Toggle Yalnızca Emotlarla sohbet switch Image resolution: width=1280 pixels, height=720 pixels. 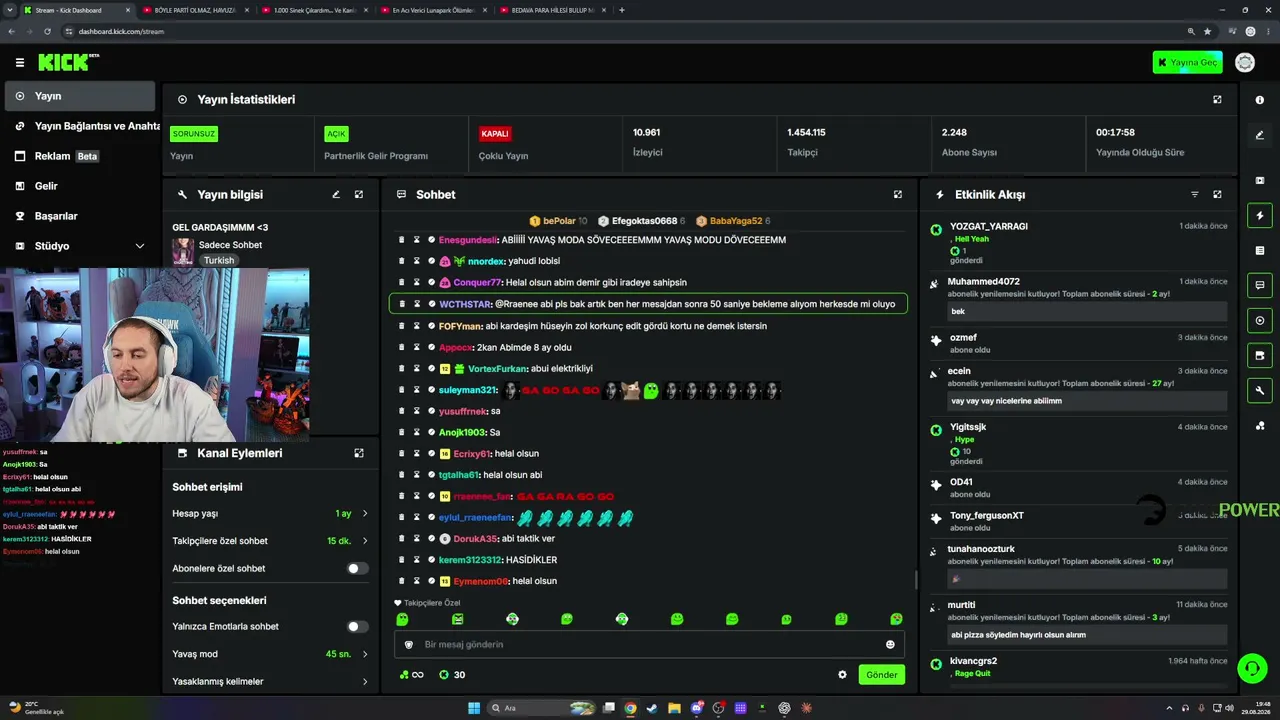(357, 626)
